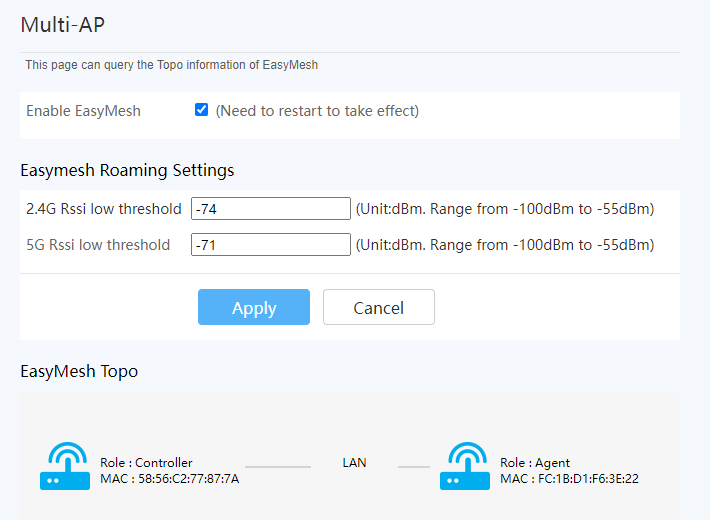710x520 pixels.
Task: Toggle the Enable EasyMesh checkbox
Action: click(x=201, y=110)
